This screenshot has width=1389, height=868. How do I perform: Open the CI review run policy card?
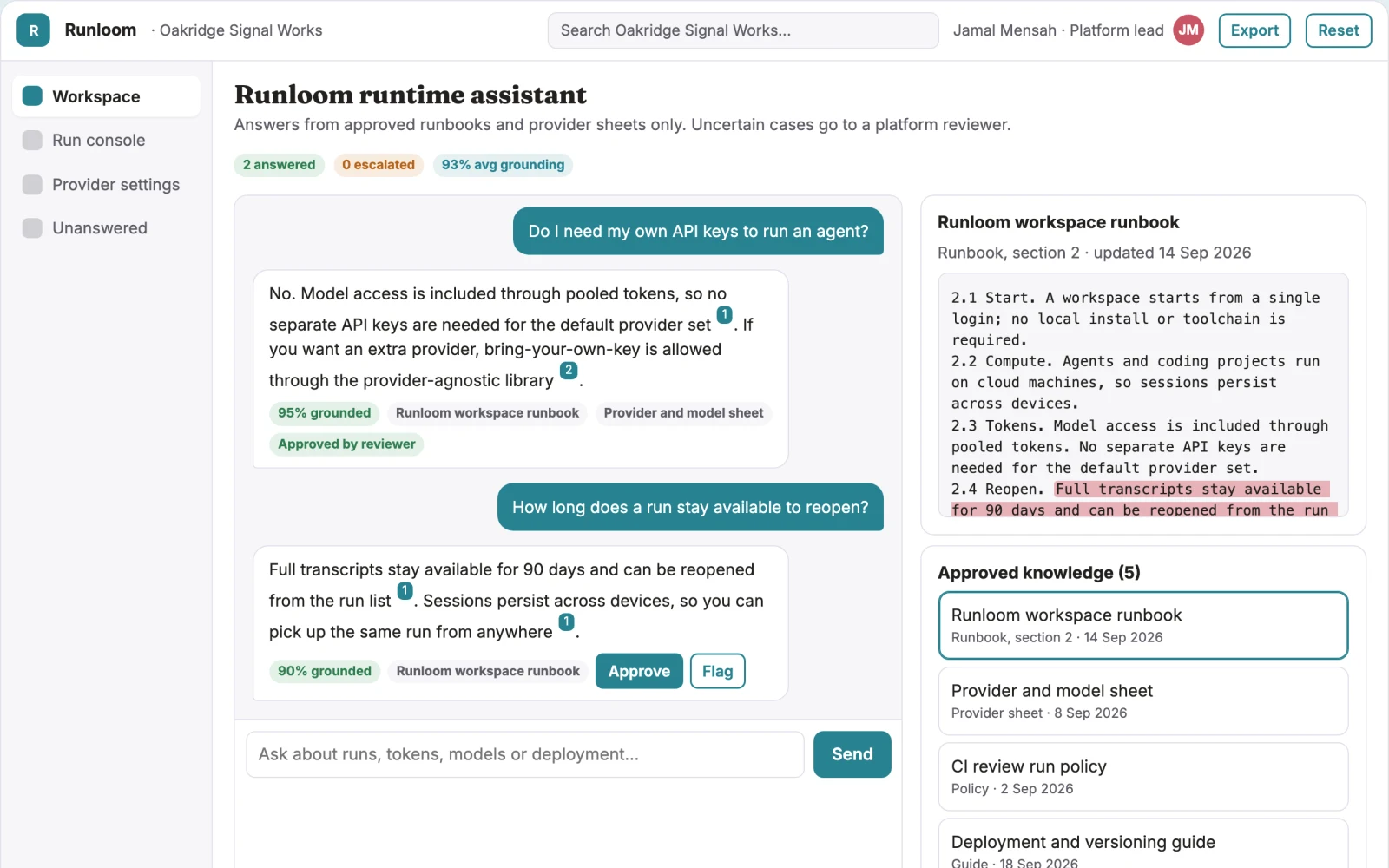1142,777
